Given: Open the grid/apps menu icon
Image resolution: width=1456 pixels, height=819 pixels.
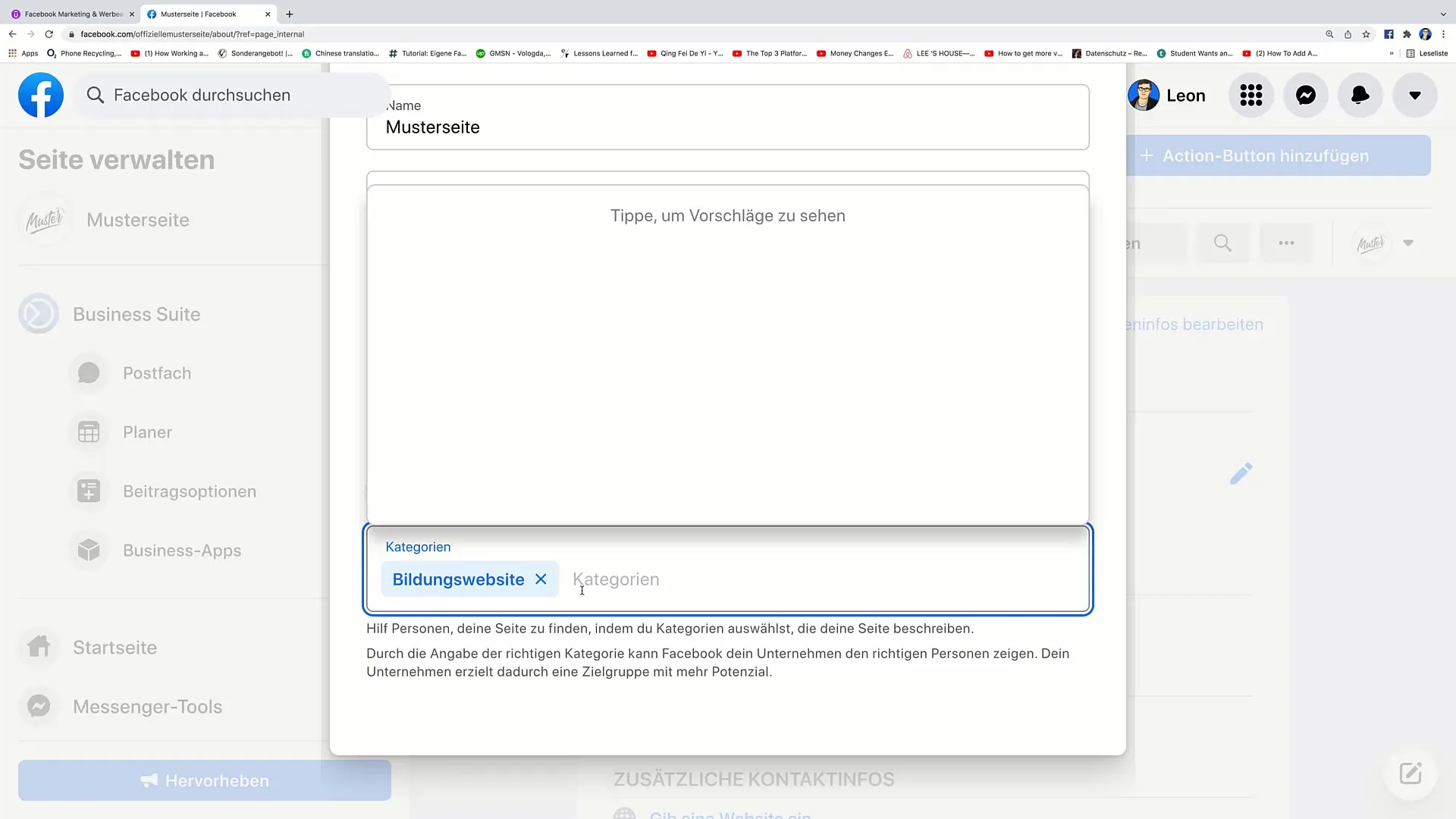Looking at the screenshot, I should pyautogui.click(x=1252, y=95).
